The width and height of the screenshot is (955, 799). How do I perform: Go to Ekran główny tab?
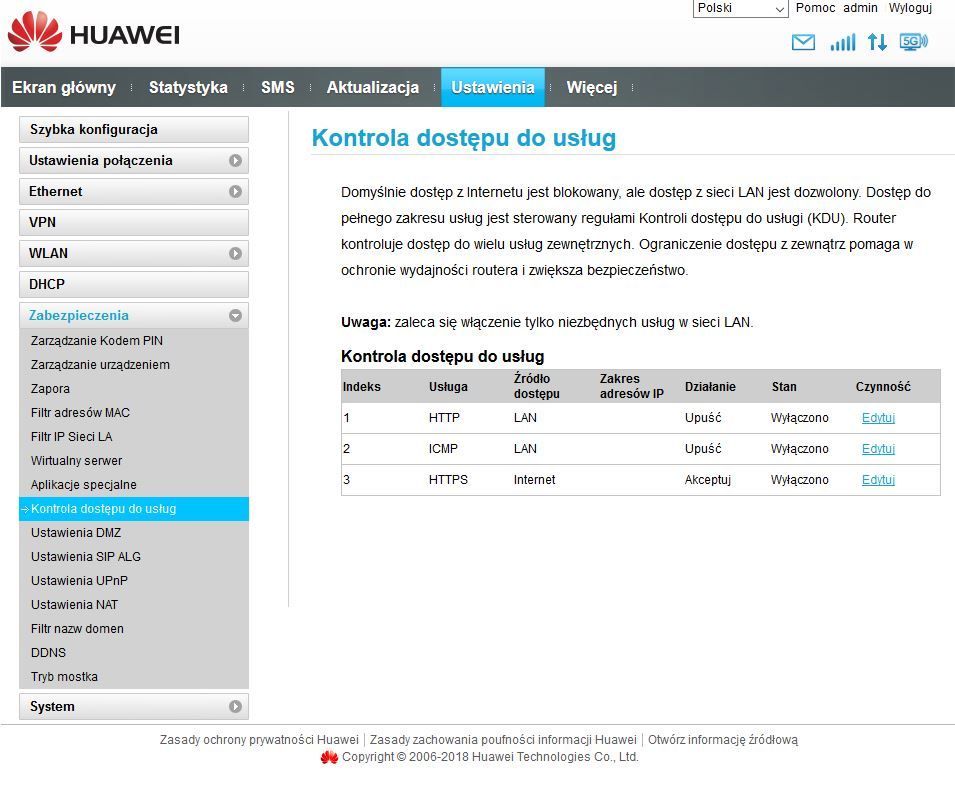[x=64, y=88]
